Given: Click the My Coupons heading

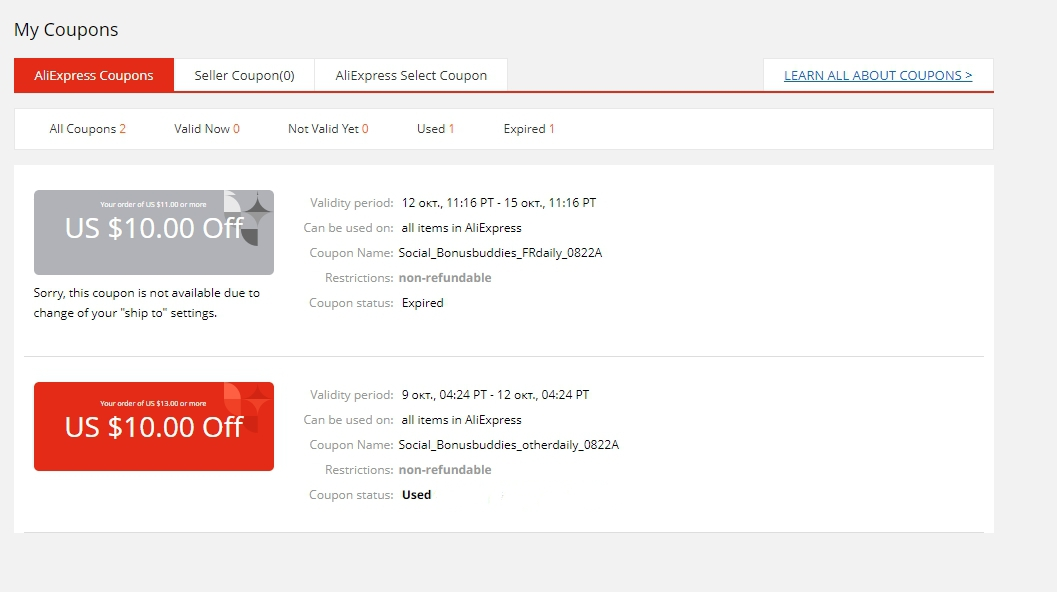Looking at the screenshot, I should pyautogui.click(x=66, y=30).
